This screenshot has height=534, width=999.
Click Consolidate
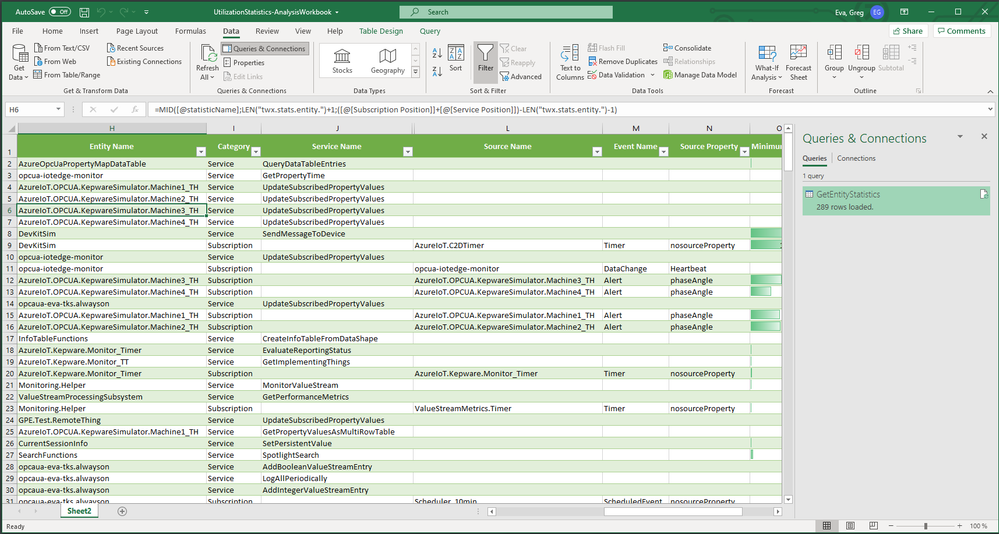[x=687, y=48]
